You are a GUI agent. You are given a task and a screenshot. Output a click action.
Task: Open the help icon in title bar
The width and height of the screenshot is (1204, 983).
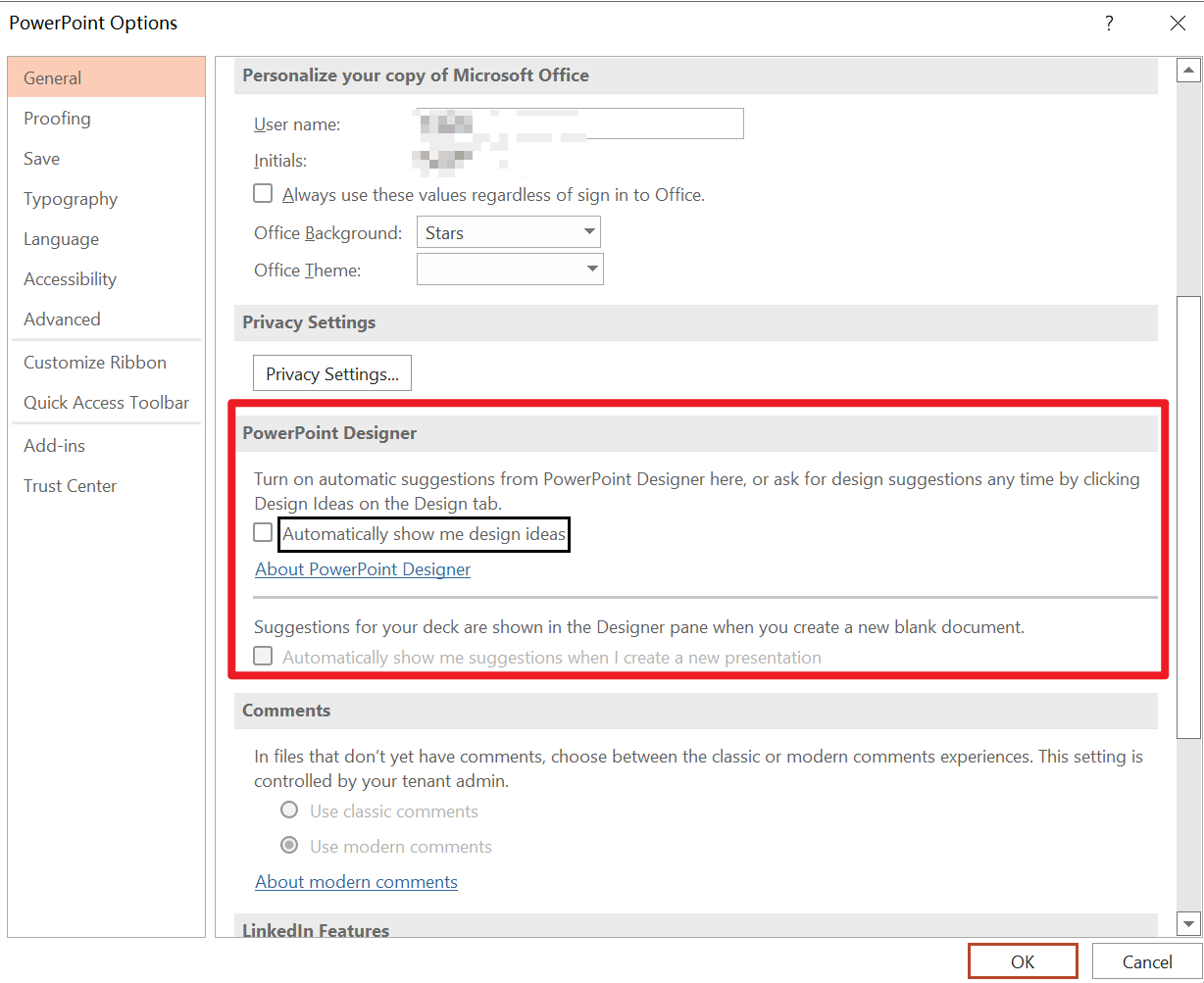click(x=1108, y=23)
